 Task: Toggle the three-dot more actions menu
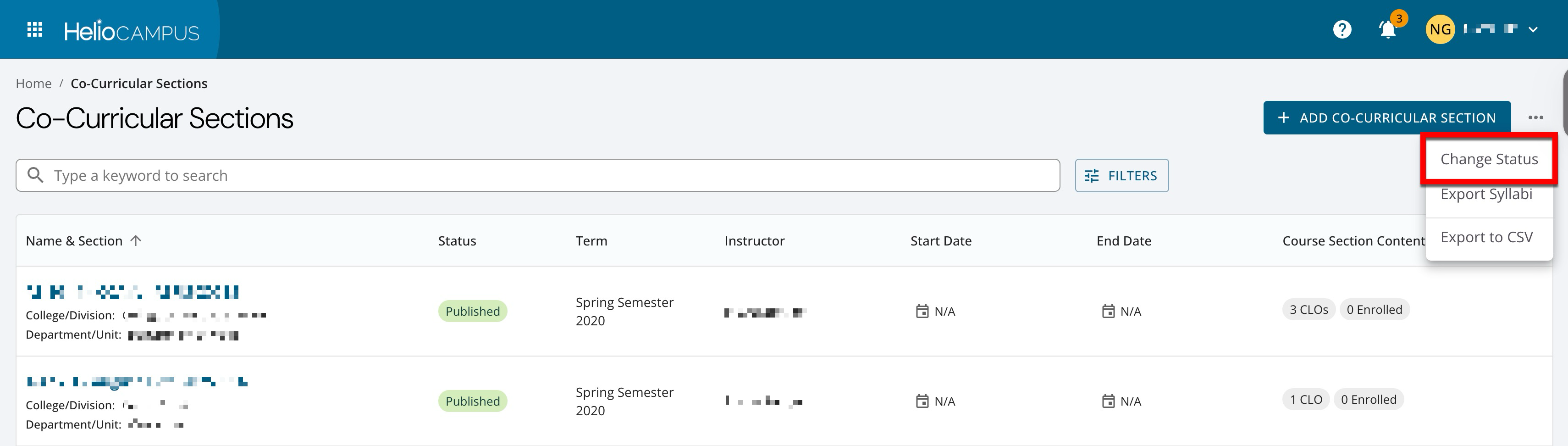tap(1535, 117)
